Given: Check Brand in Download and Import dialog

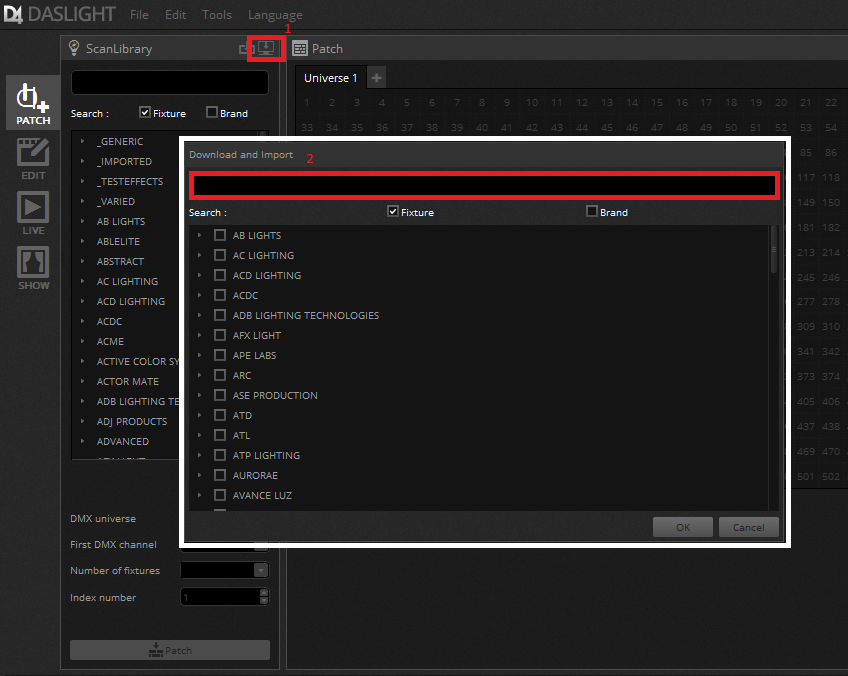Looking at the screenshot, I should (592, 211).
